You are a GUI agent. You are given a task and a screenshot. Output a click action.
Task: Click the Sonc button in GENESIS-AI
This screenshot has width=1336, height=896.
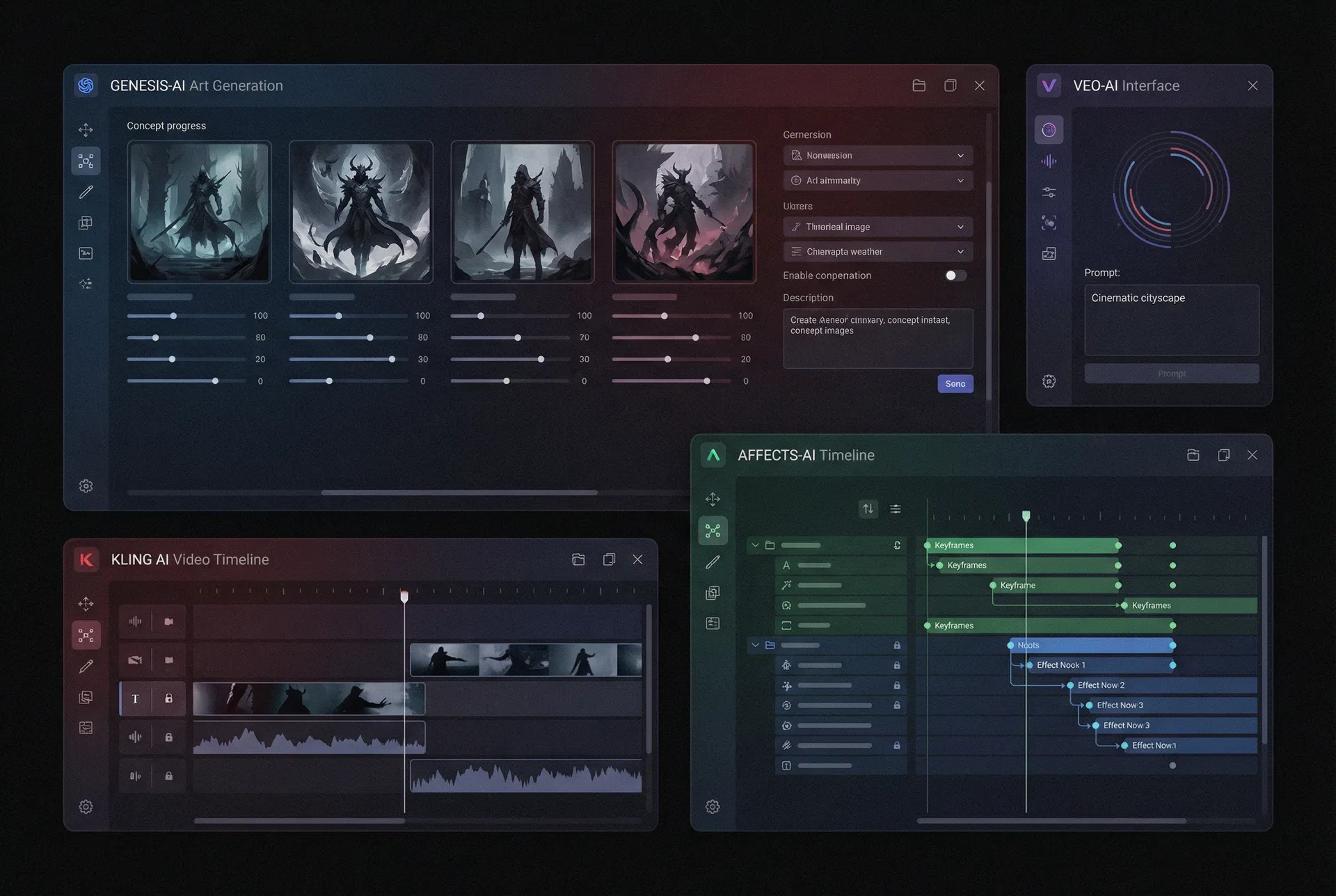955,383
